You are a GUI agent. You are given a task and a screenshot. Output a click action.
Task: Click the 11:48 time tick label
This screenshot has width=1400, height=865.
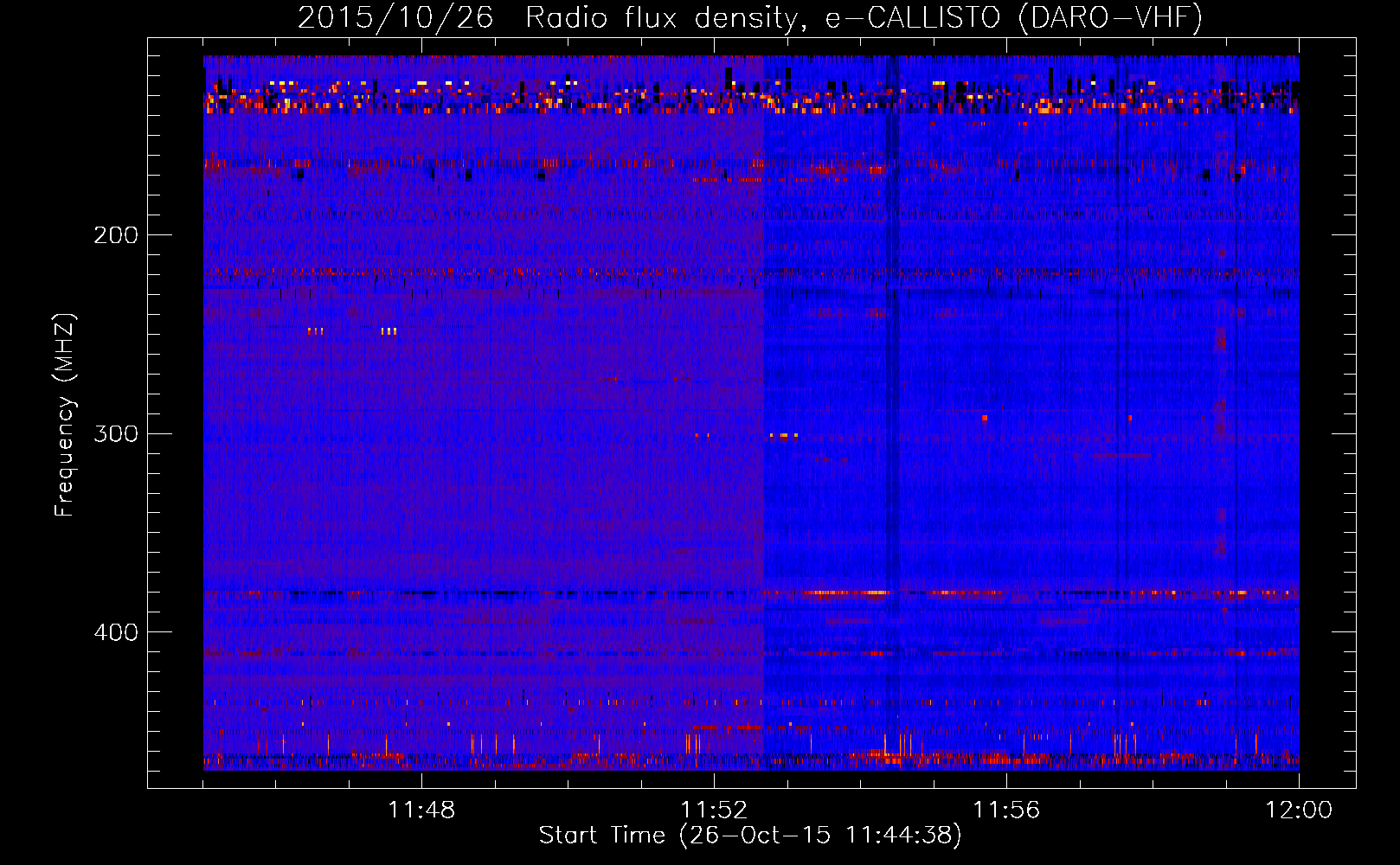pos(421,811)
